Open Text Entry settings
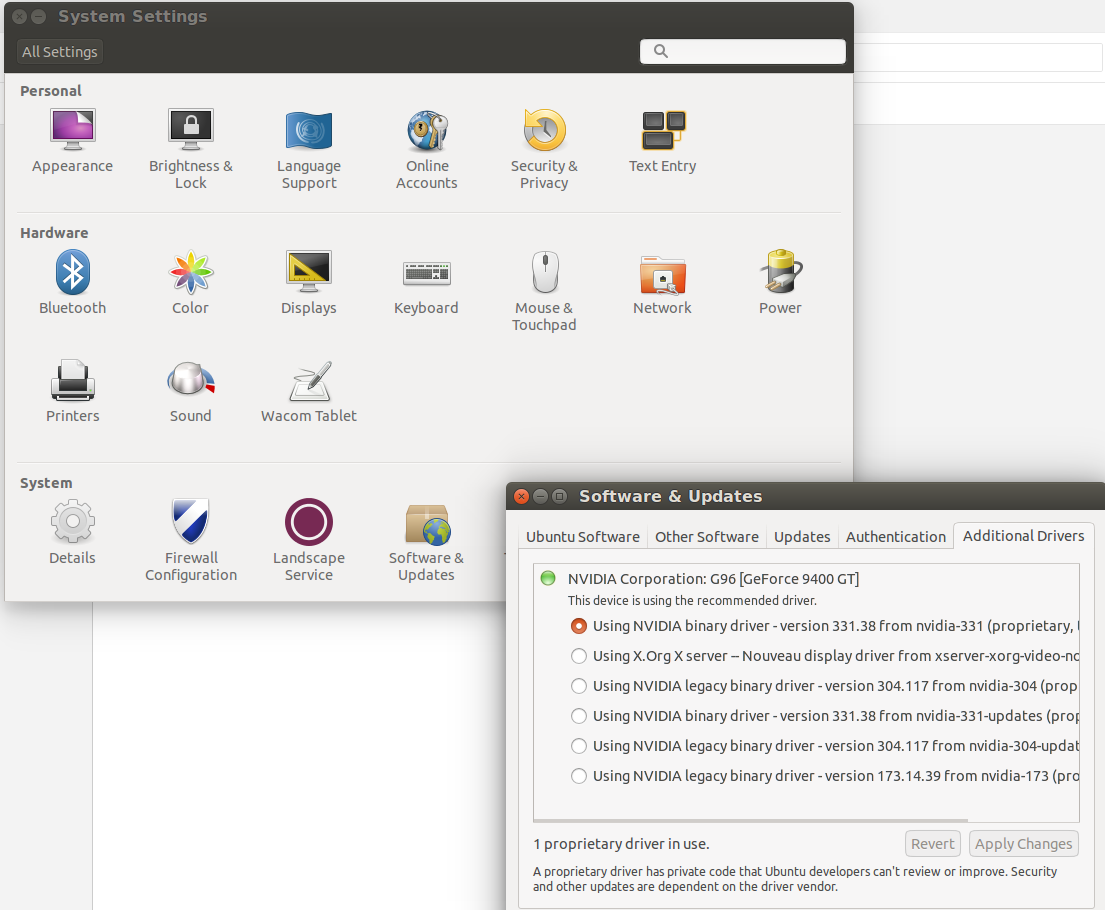Viewport: 1105px width, 910px height. [x=662, y=142]
